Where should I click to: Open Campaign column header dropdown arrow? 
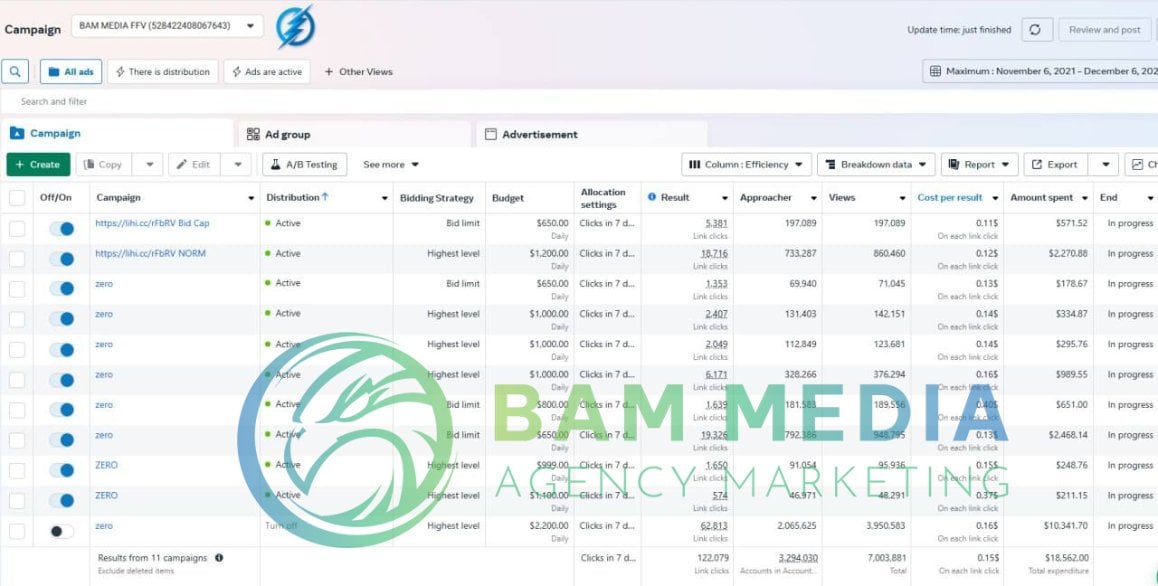pyautogui.click(x=251, y=198)
